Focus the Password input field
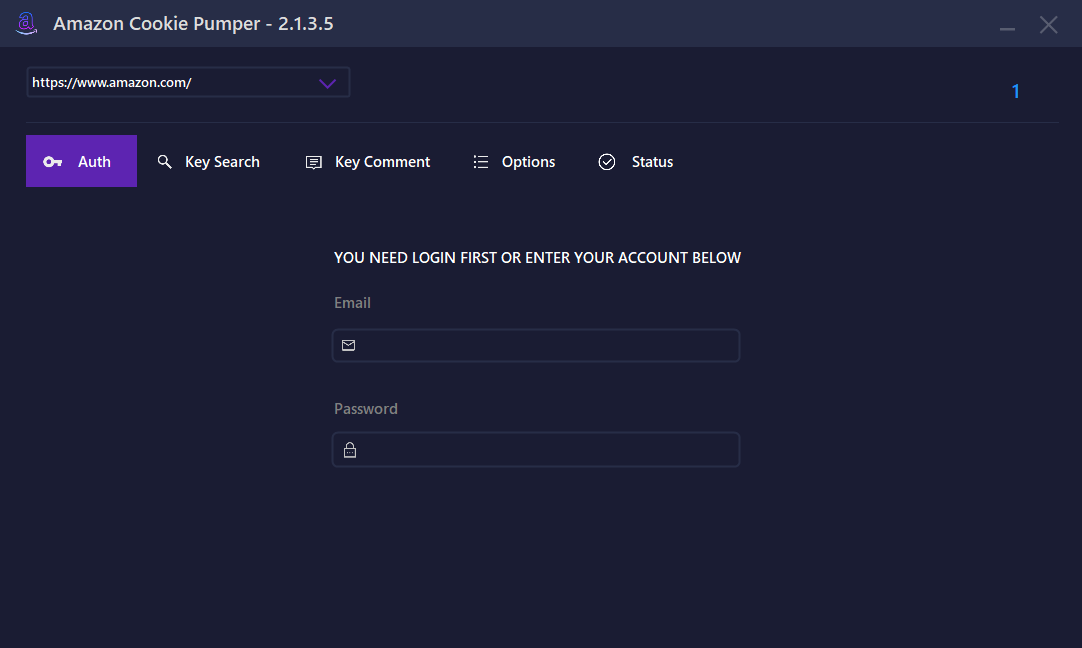This screenshot has width=1082, height=648. 536,449
